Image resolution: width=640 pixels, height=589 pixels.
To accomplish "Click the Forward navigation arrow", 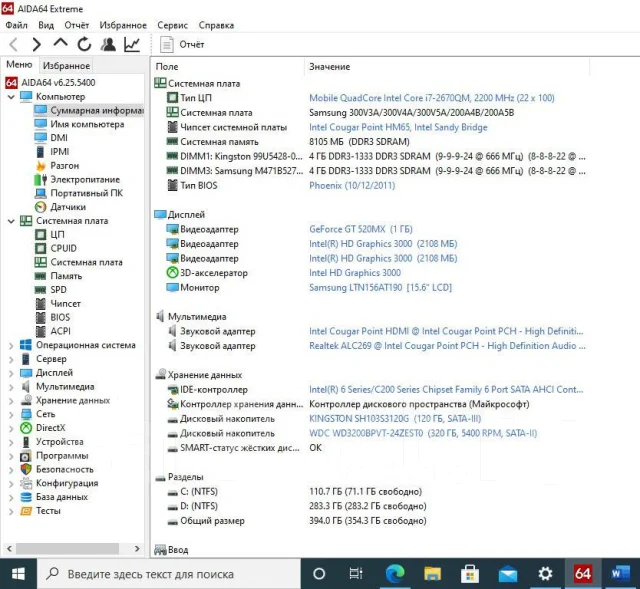I will pos(36,44).
